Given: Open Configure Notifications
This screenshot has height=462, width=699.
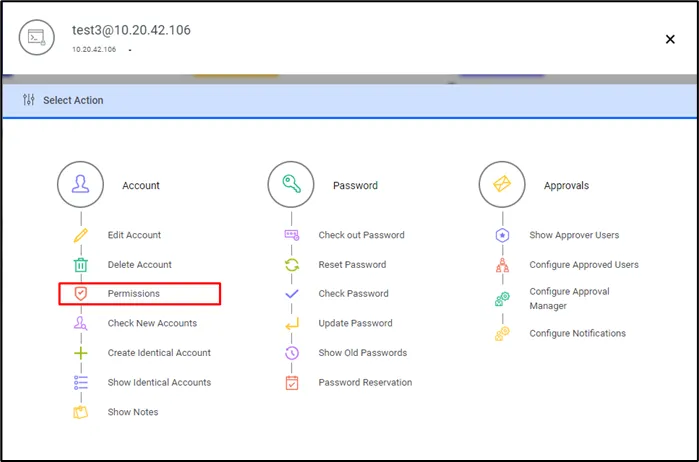Looking at the screenshot, I should click(x=577, y=333).
